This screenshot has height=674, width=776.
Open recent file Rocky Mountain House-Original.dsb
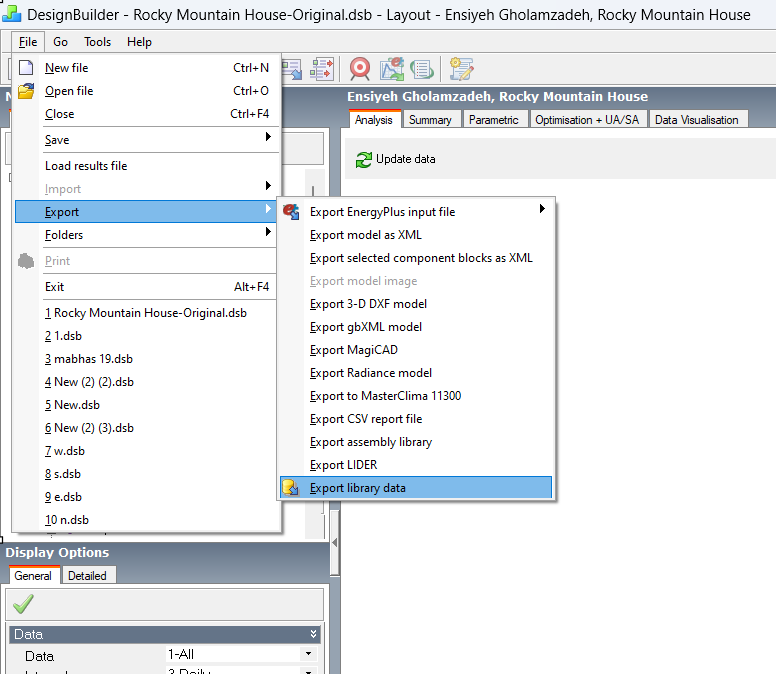[147, 313]
